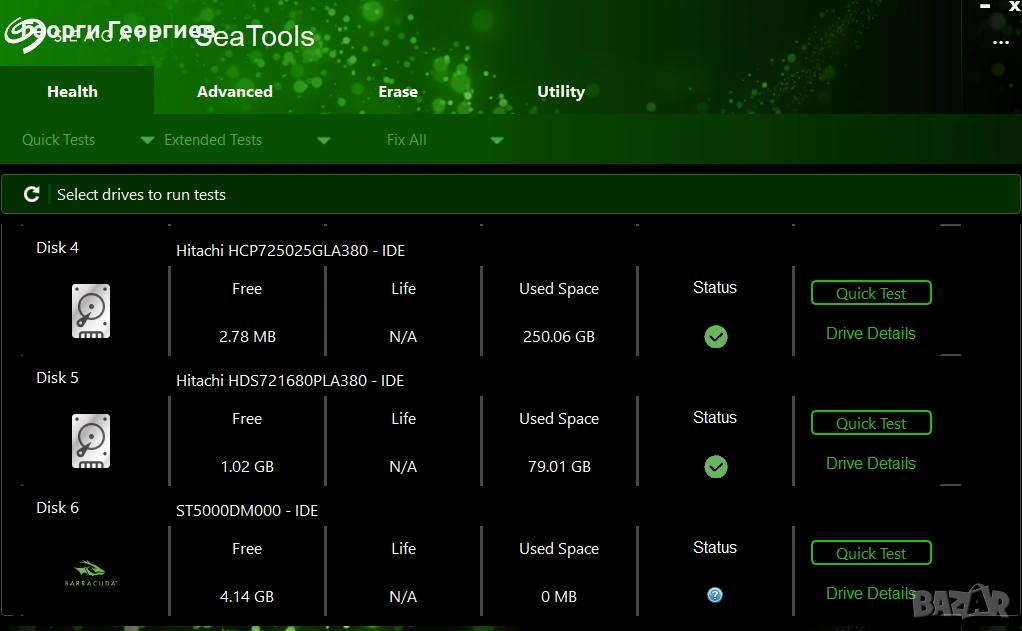Click Disk 6 blue question status icon
Image resolution: width=1022 pixels, height=631 pixels.
tap(715, 595)
